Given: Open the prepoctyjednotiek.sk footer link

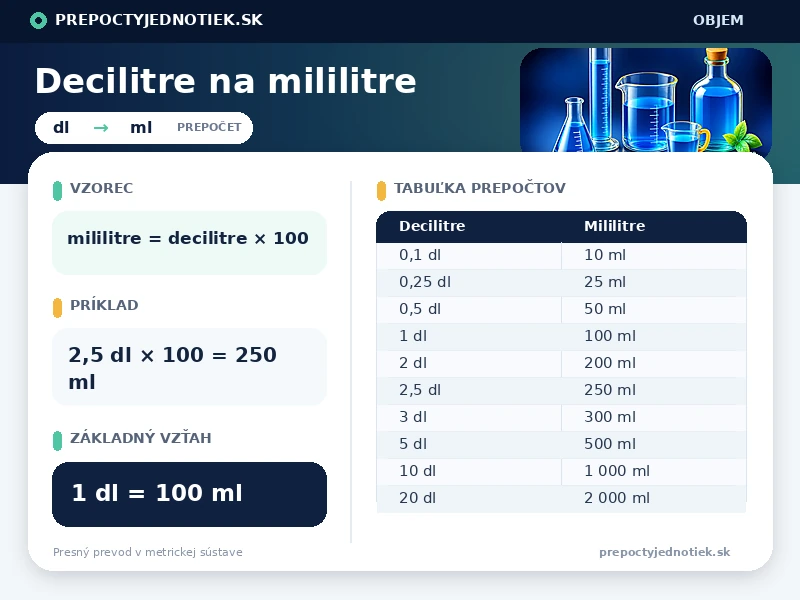Looking at the screenshot, I should pos(664,553).
